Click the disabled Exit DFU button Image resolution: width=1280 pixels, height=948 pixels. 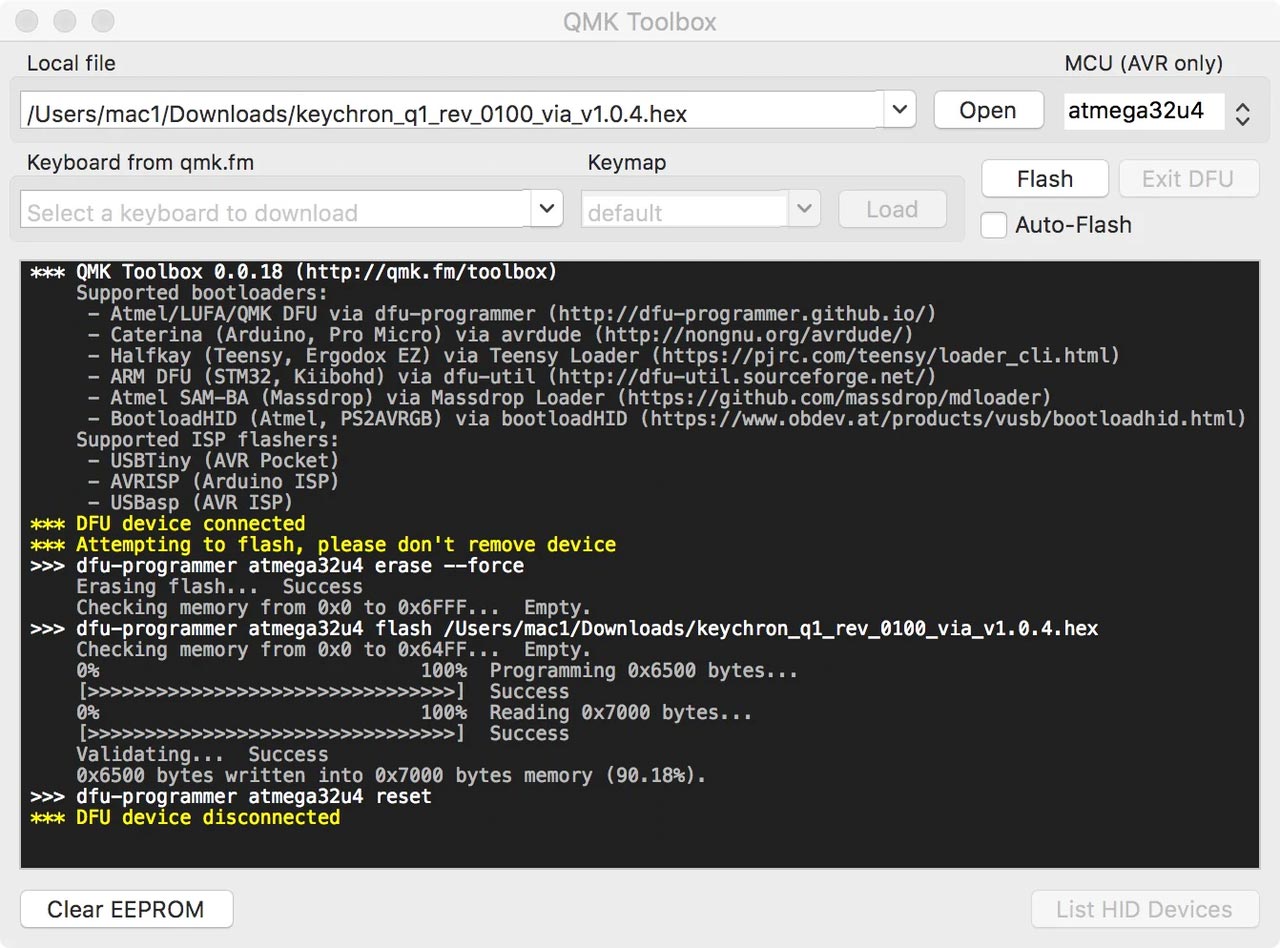(x=1189, y=178)
